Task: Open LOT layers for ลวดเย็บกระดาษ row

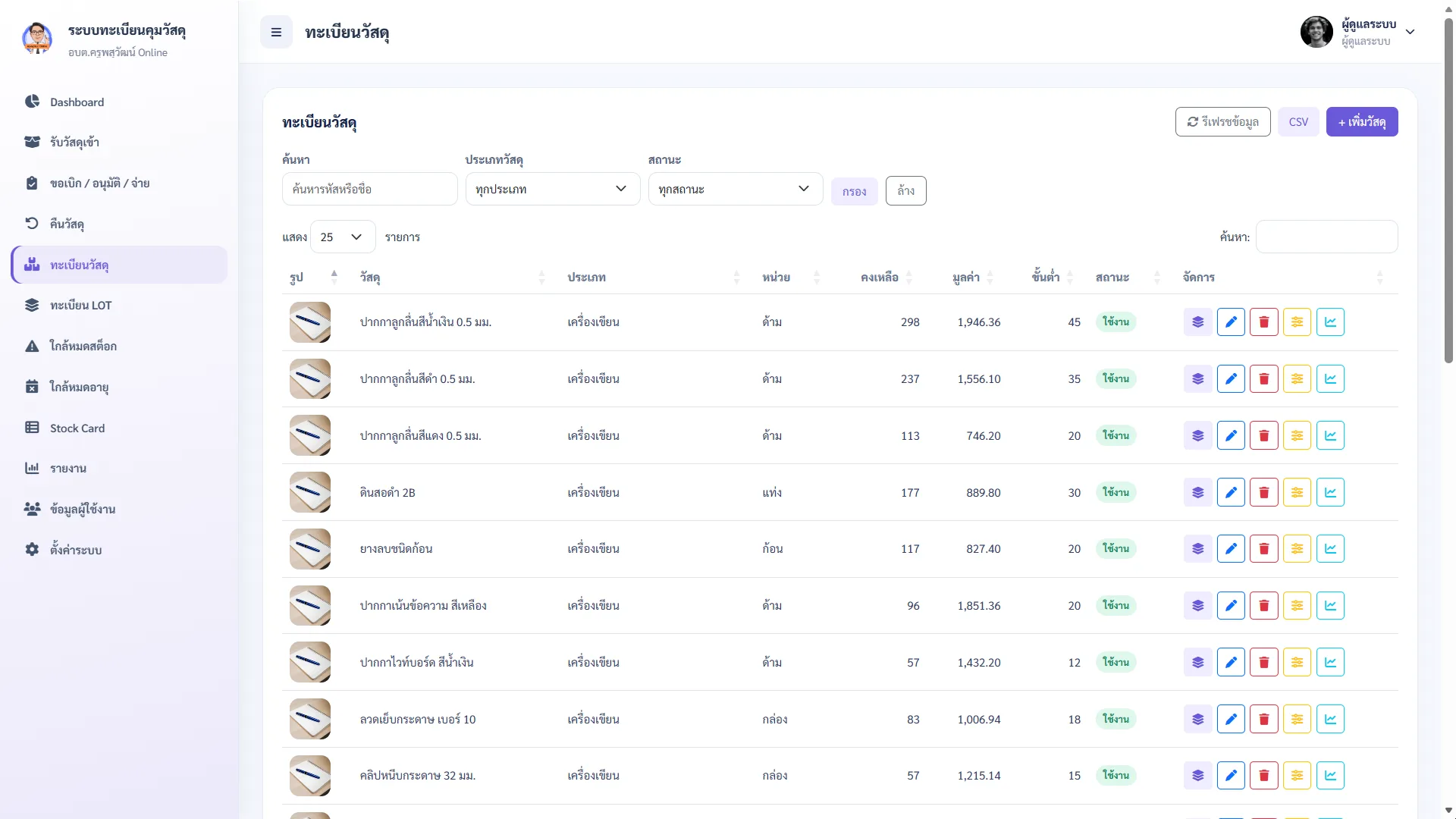Action: click(x=1197, y=719)
